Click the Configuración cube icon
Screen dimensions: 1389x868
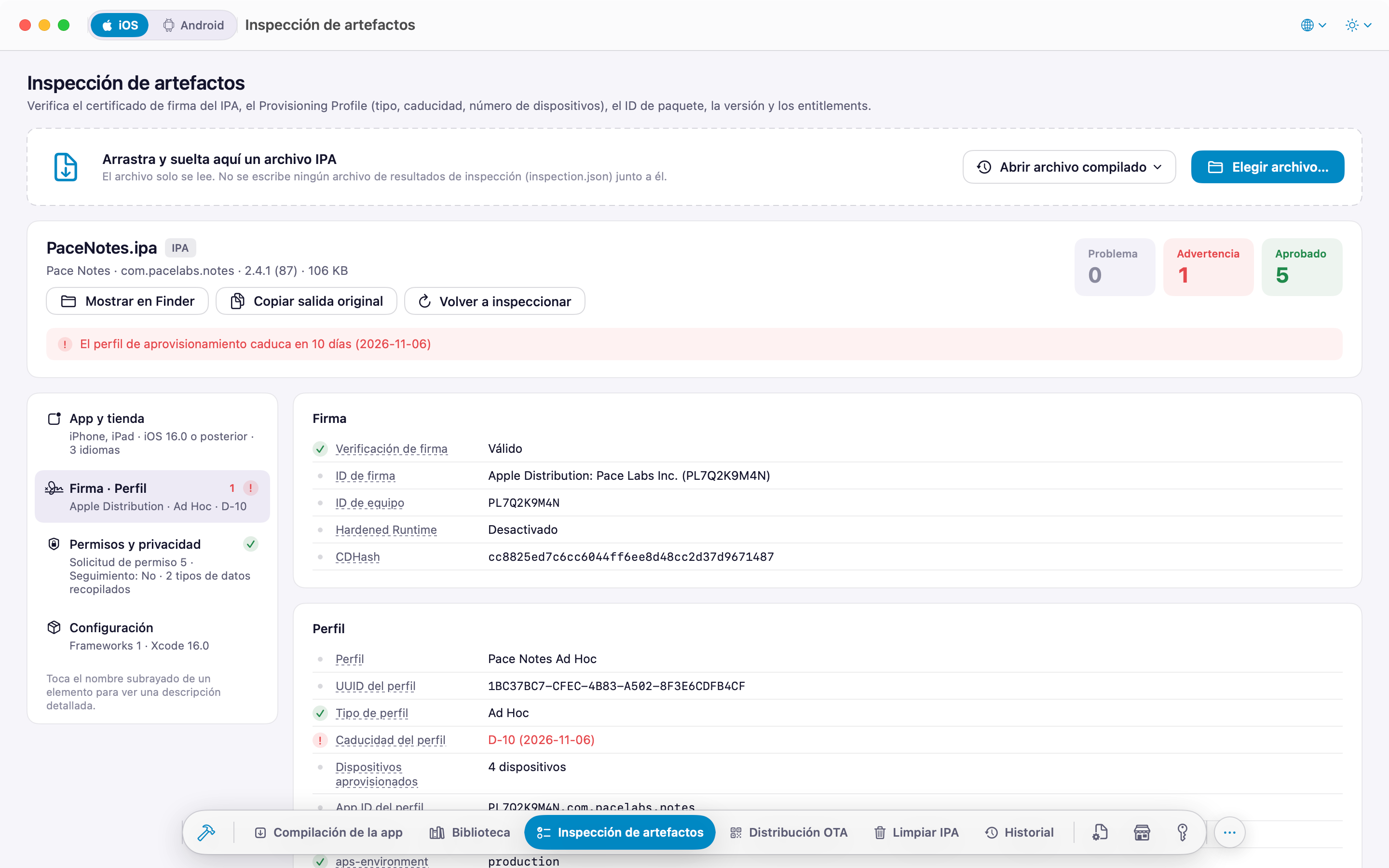click(x=54, y=627)
